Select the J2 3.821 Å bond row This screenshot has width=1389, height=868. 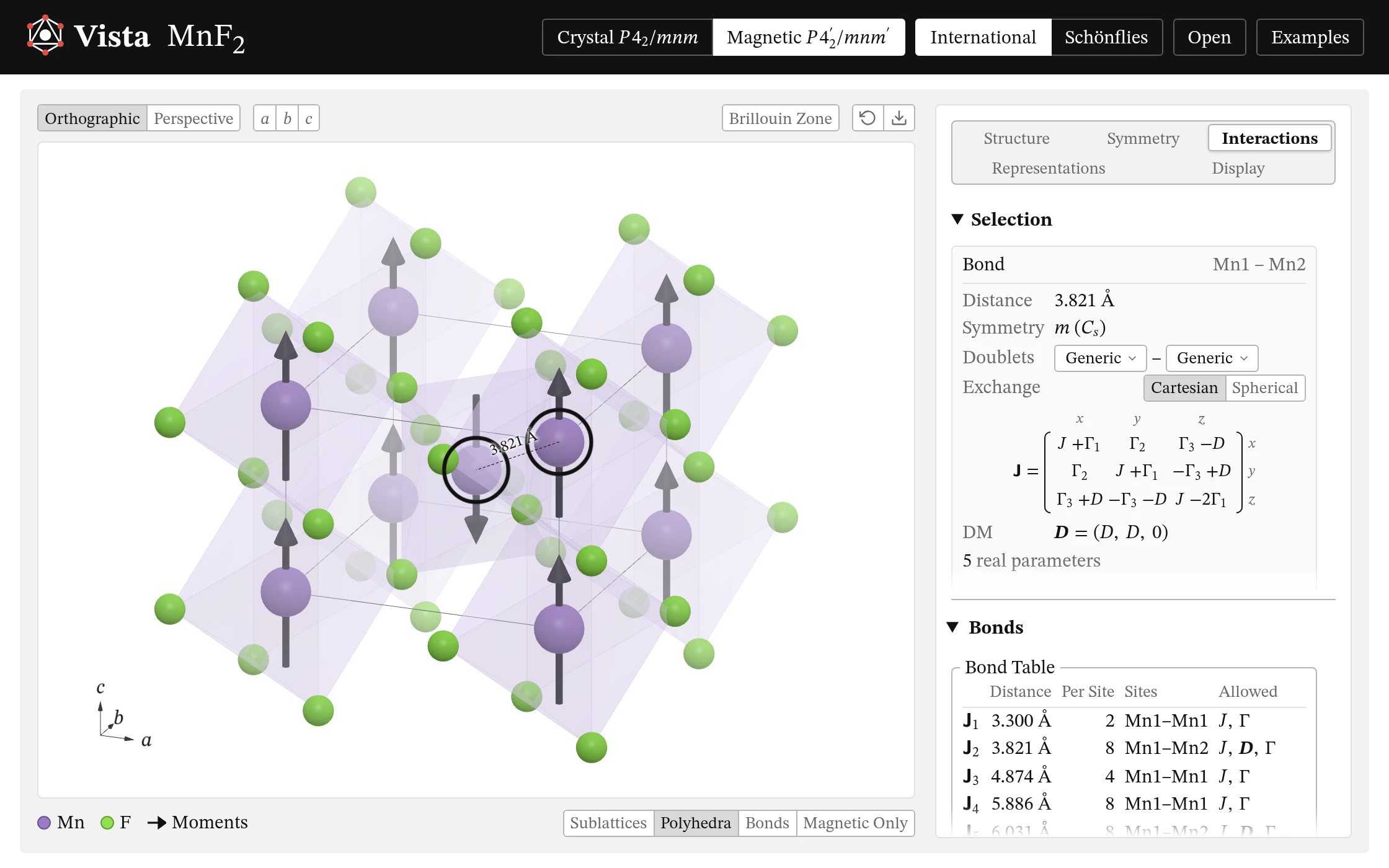(1134, 748)
